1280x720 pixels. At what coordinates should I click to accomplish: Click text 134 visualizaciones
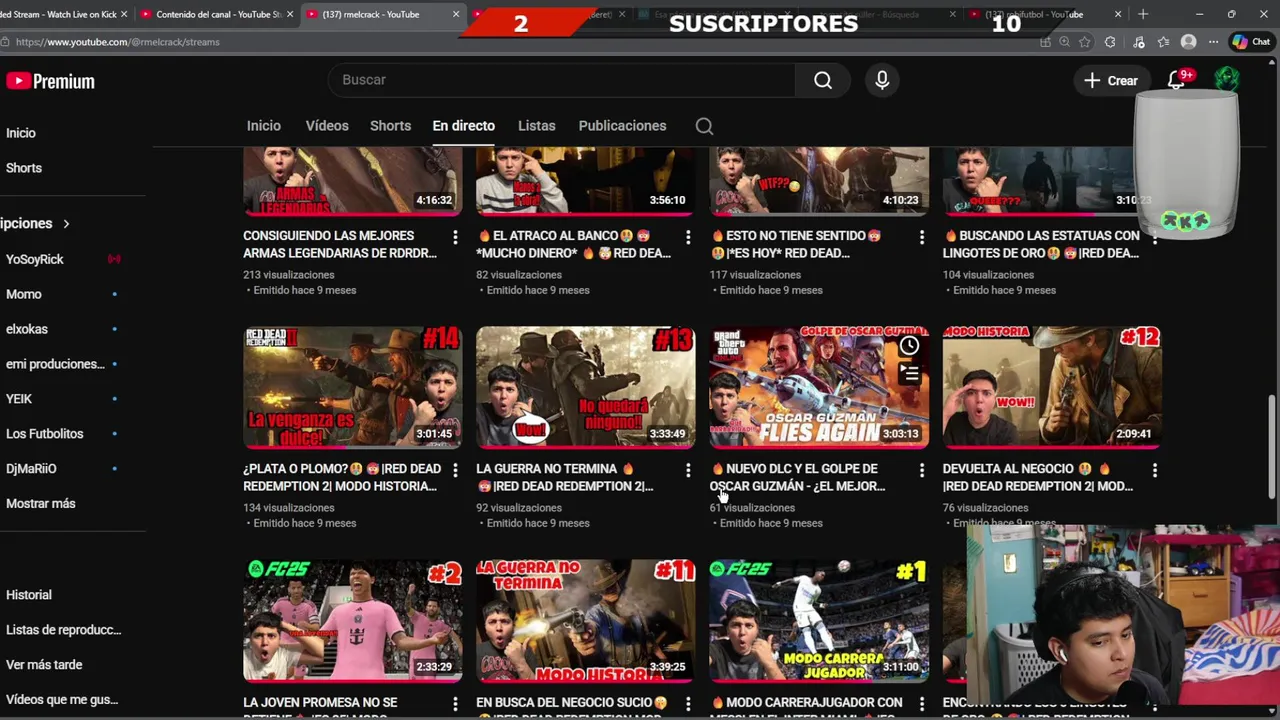pos(289,508)
